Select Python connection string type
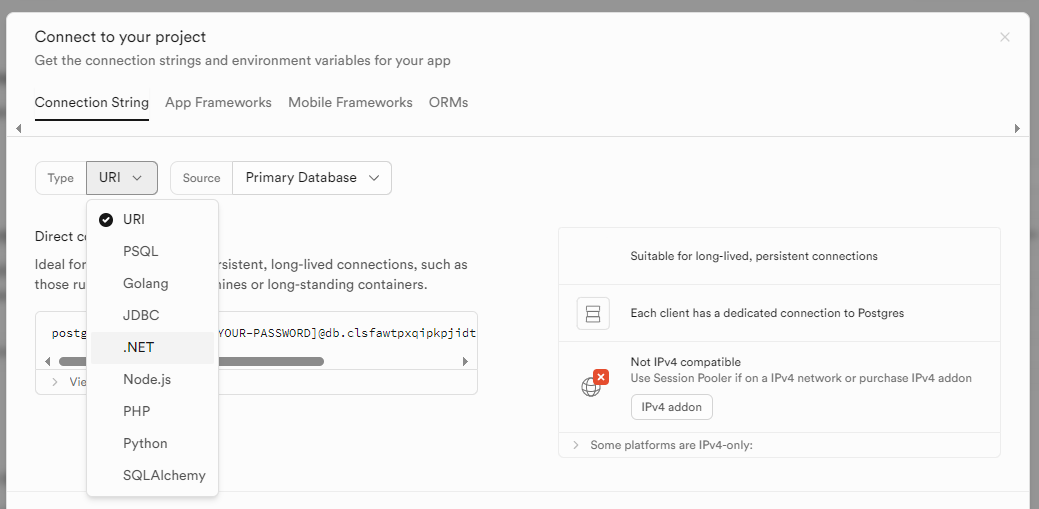The width and height of the screenshot is (1039, 509). 145,443
